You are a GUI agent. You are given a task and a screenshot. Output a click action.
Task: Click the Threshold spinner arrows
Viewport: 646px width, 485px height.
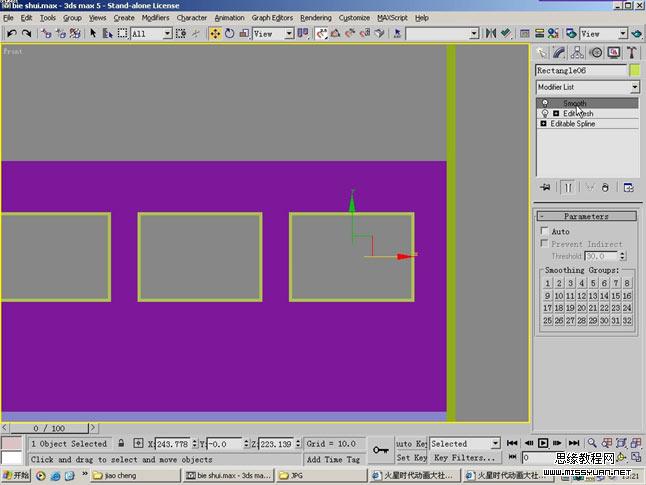pos(623,256)
